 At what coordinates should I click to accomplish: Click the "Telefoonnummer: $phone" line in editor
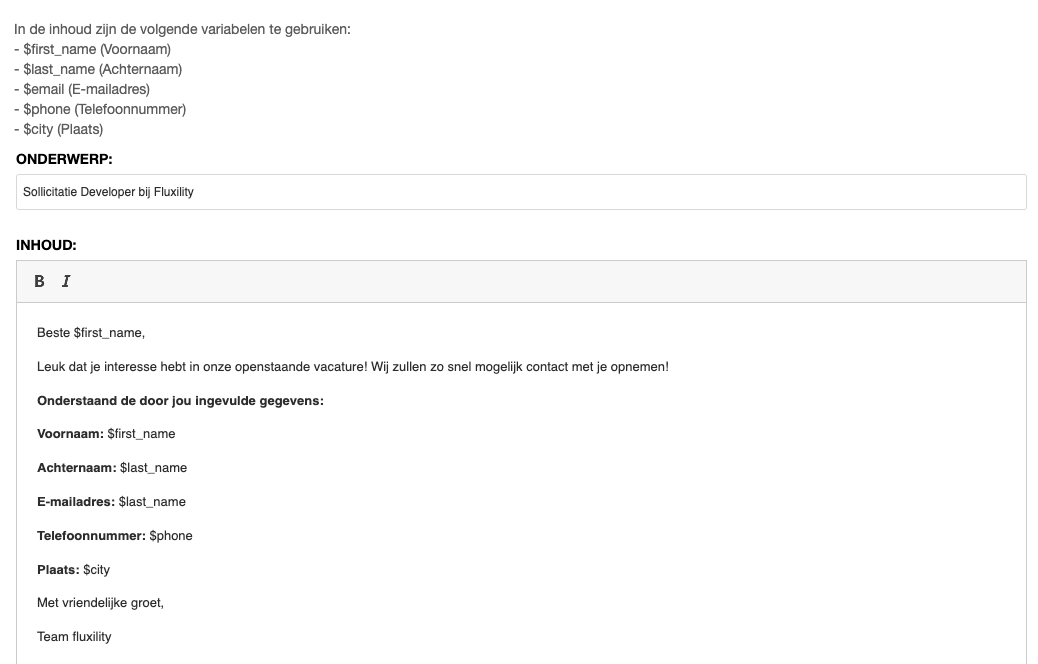[x=115, y=536]
